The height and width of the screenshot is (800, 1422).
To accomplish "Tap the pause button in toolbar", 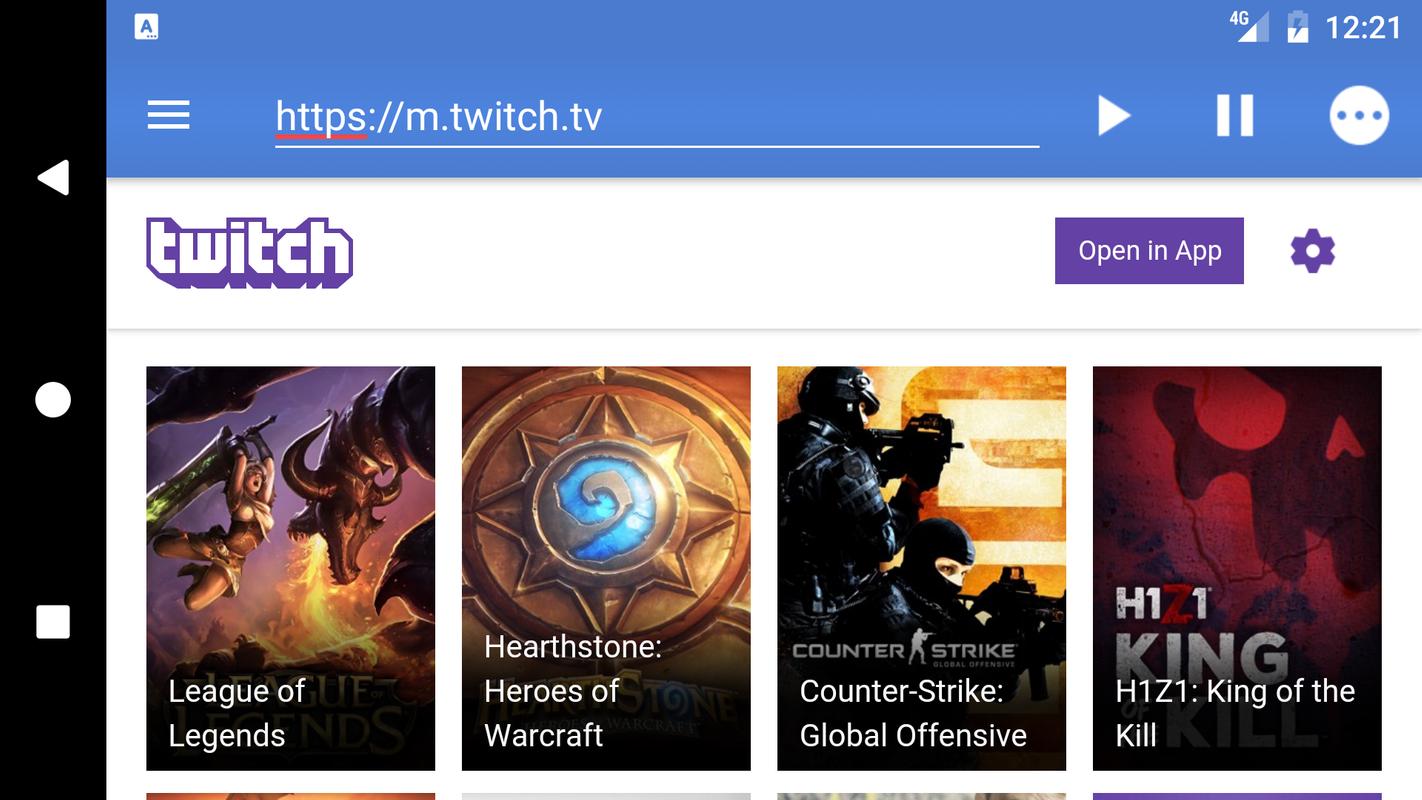I will [1235, 116].
